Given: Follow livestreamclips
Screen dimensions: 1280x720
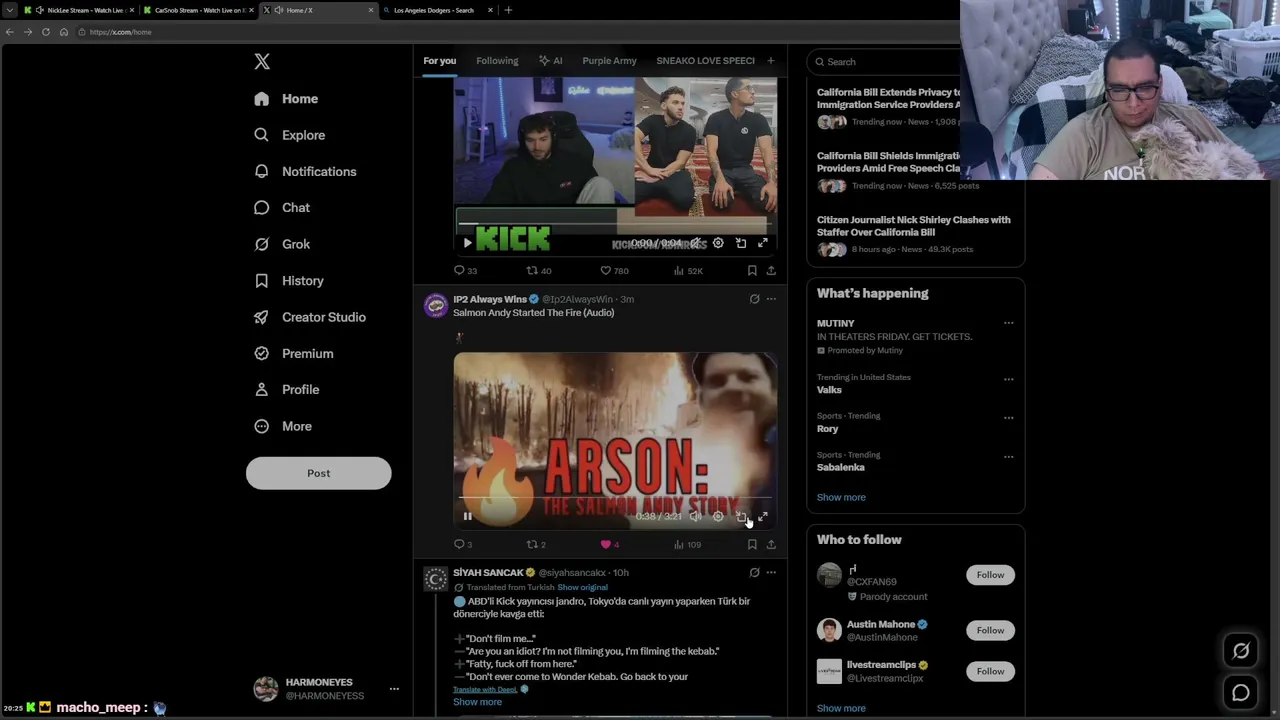Looking at the screenshot, I should [x=990, y=671].
